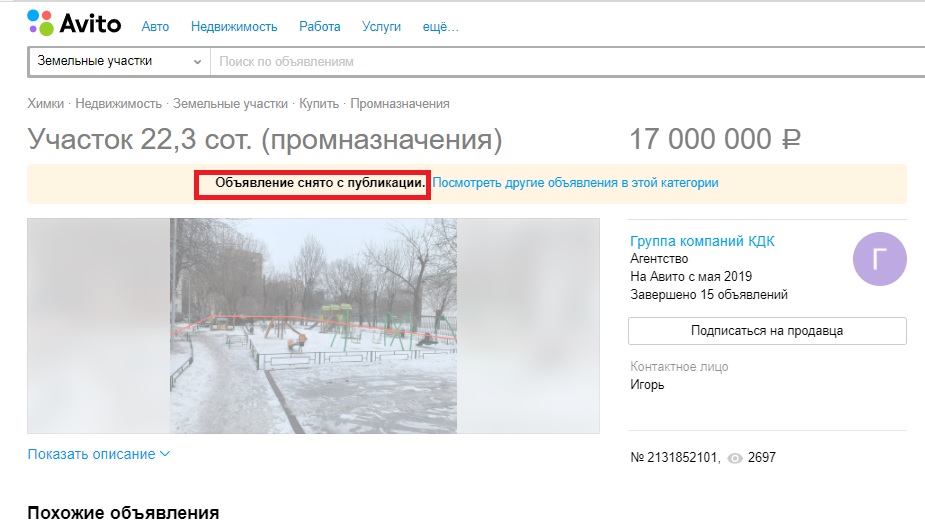Click the Avito logo
Screen dimensions: 925x524
tap(74, 23)
